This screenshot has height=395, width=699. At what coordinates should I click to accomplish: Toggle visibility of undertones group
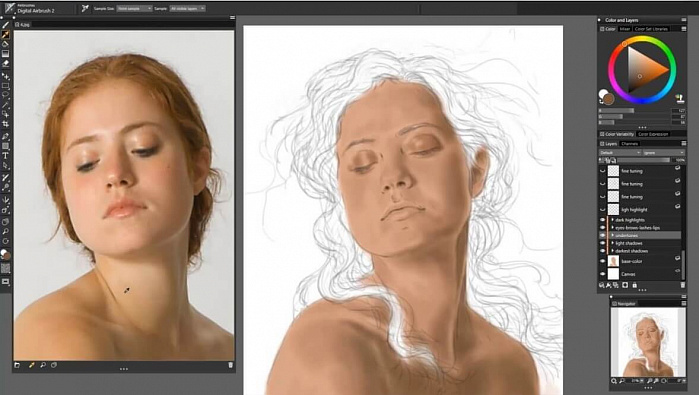pyautogui.click(x=603, y=235)
